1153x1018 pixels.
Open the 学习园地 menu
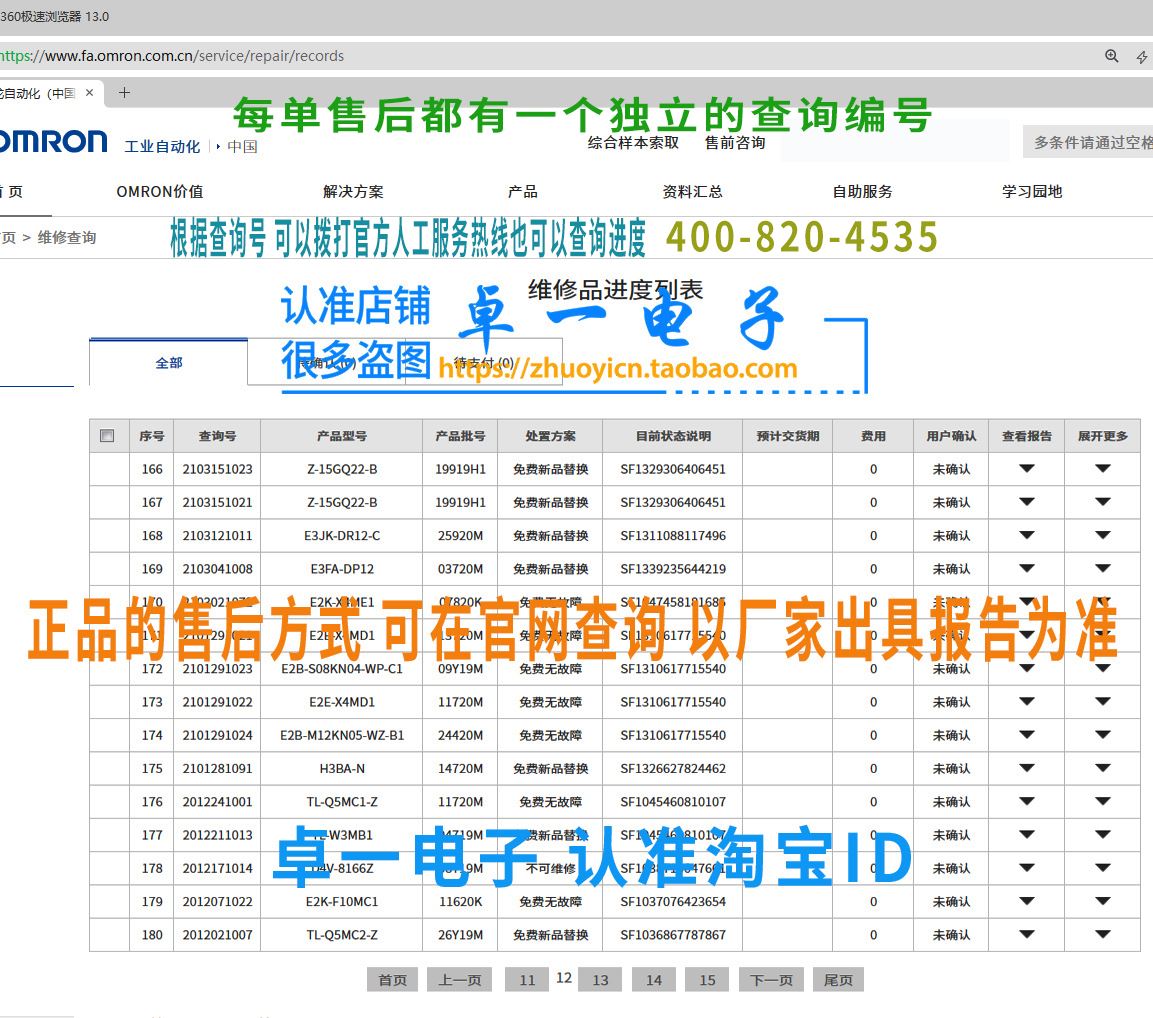[1032, 192]
